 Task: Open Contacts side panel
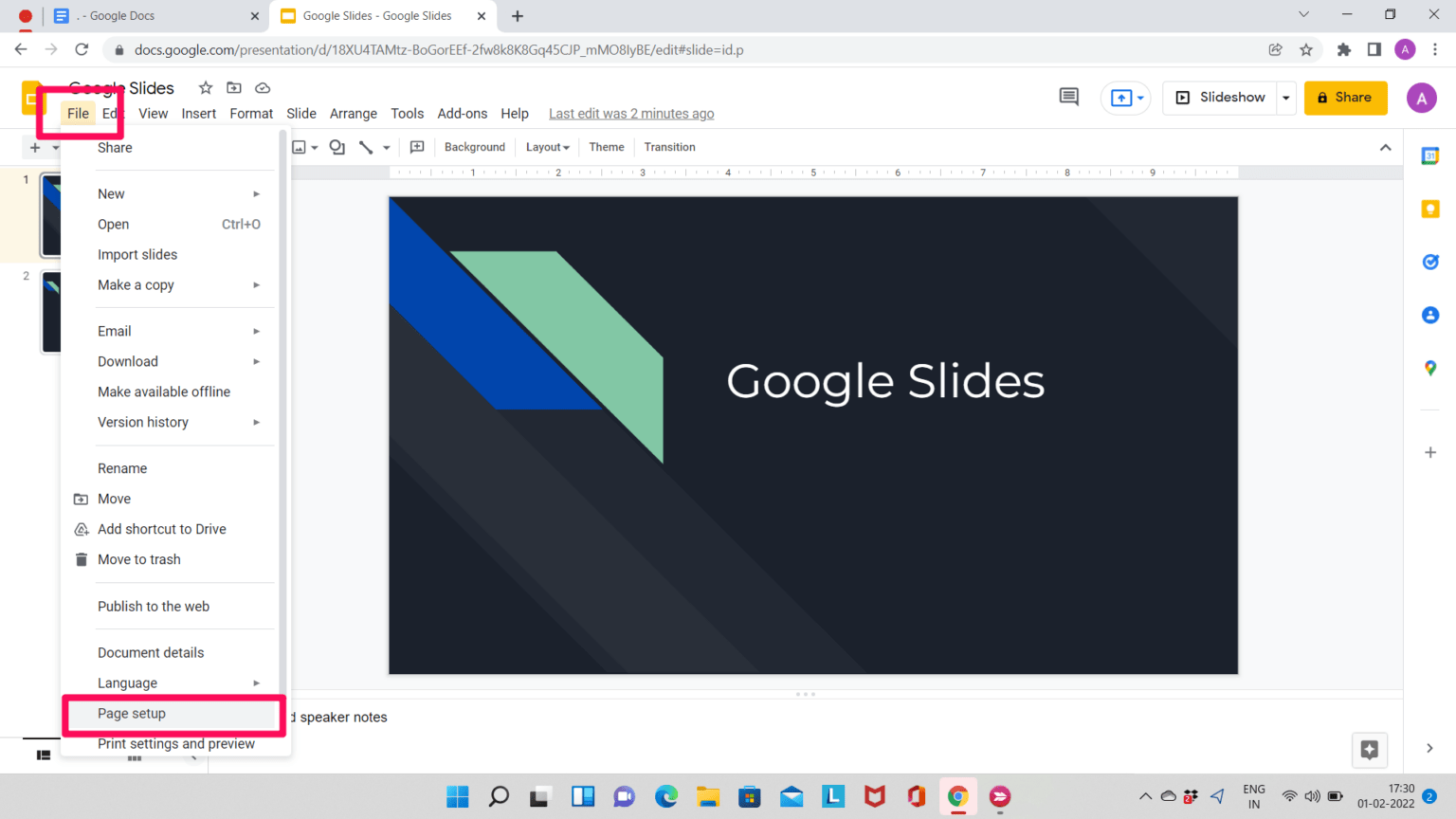pyautogui.click(x=1430, y=316)
